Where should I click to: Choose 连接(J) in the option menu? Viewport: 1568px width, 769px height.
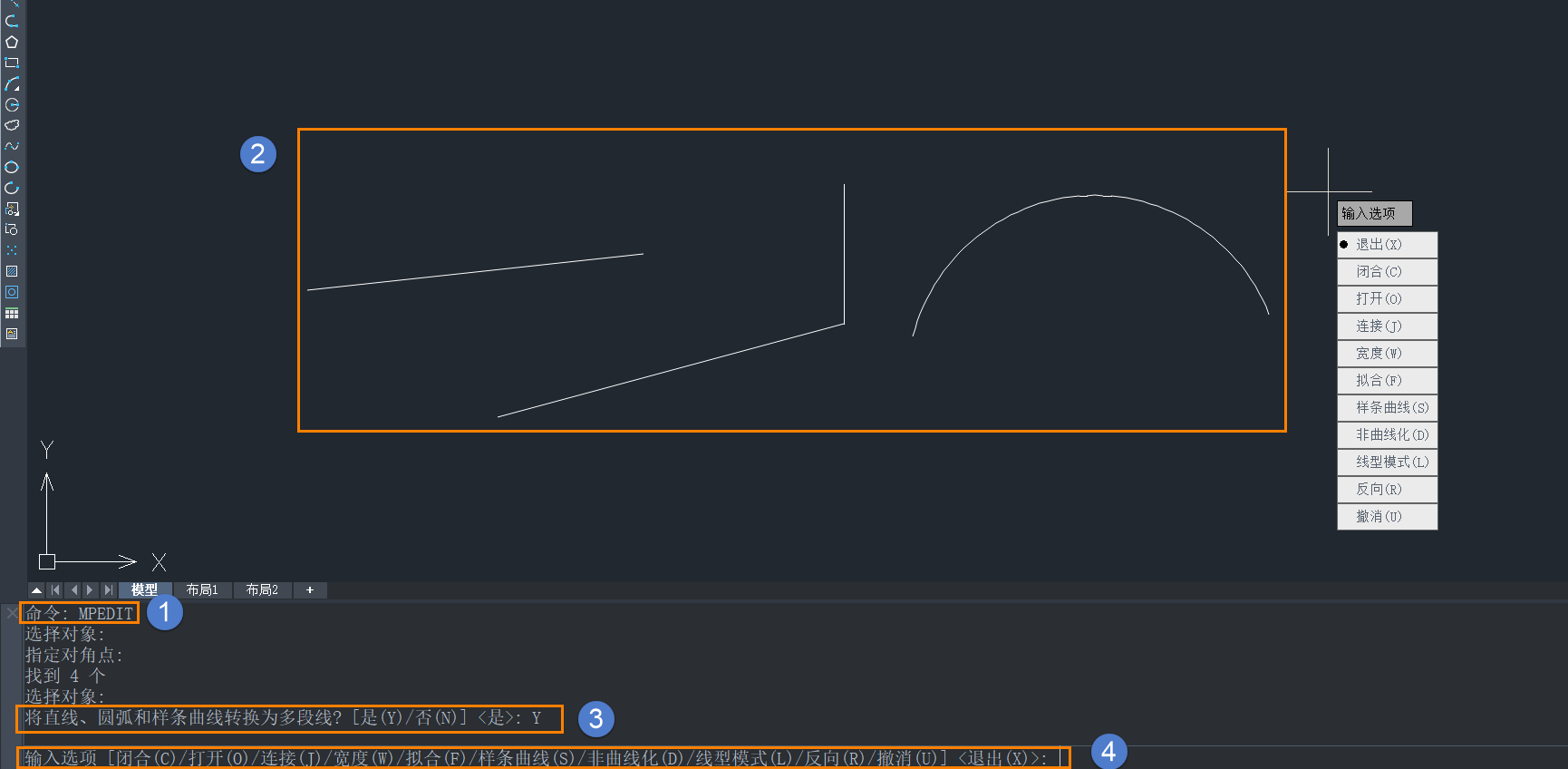(x=1387, y=326)
